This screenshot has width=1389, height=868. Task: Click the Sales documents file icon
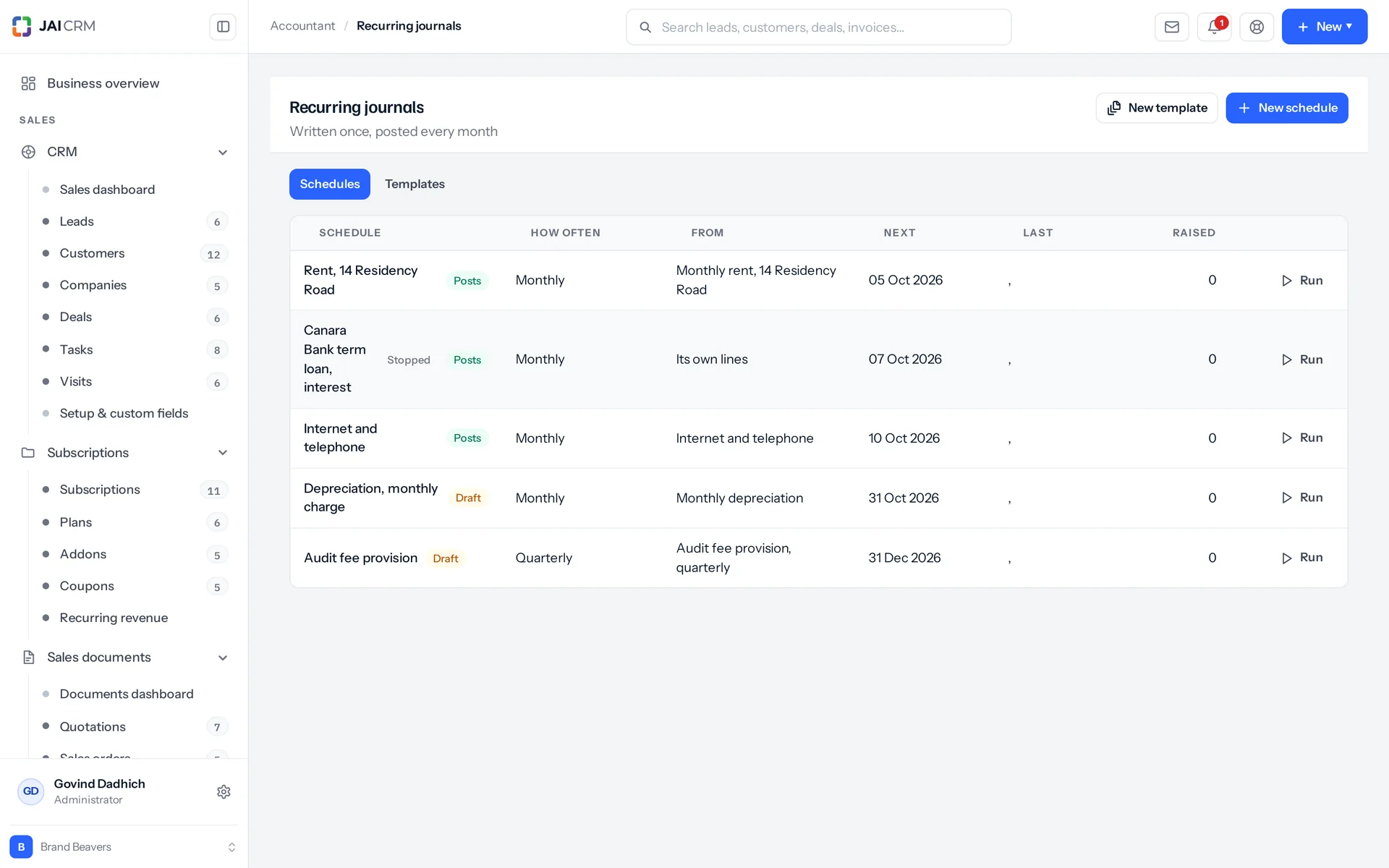coord(28,658)
